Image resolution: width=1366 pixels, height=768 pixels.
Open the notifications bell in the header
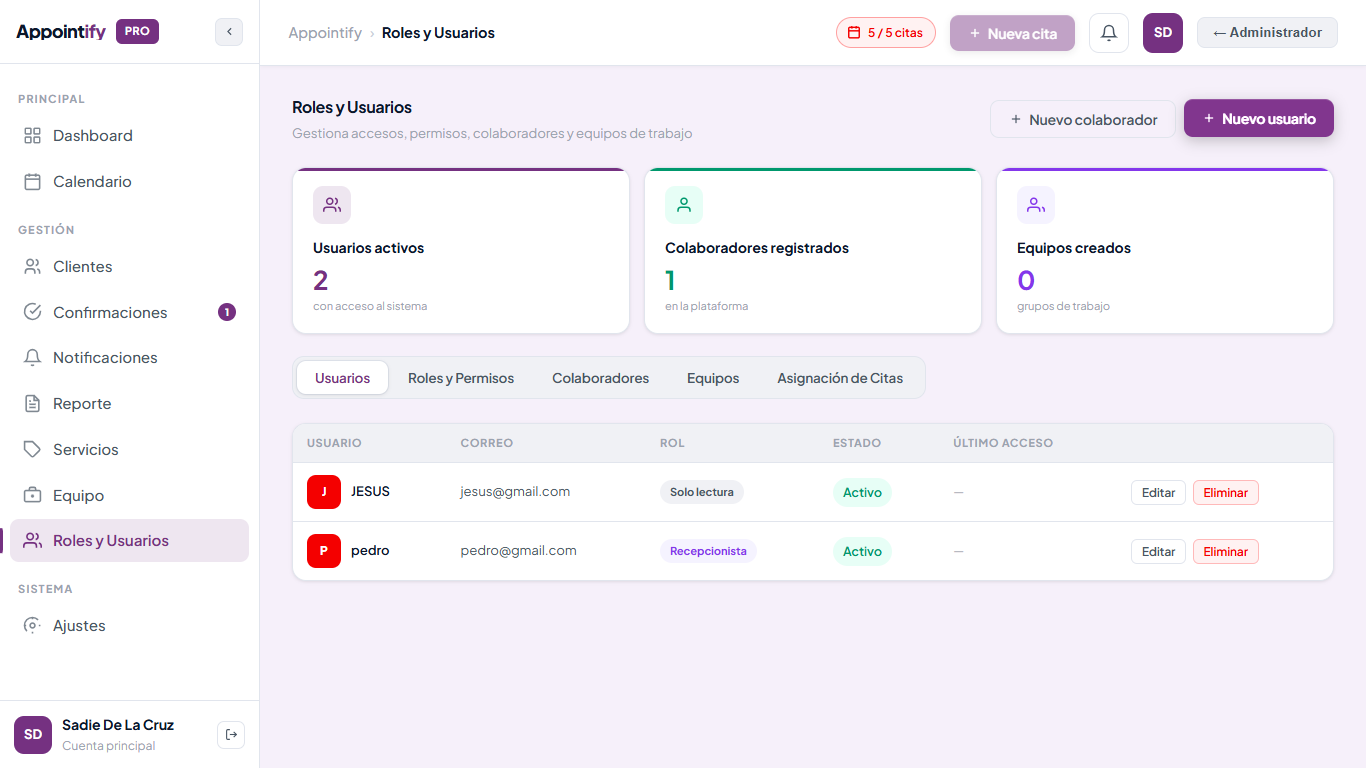tap(1109, 33)
